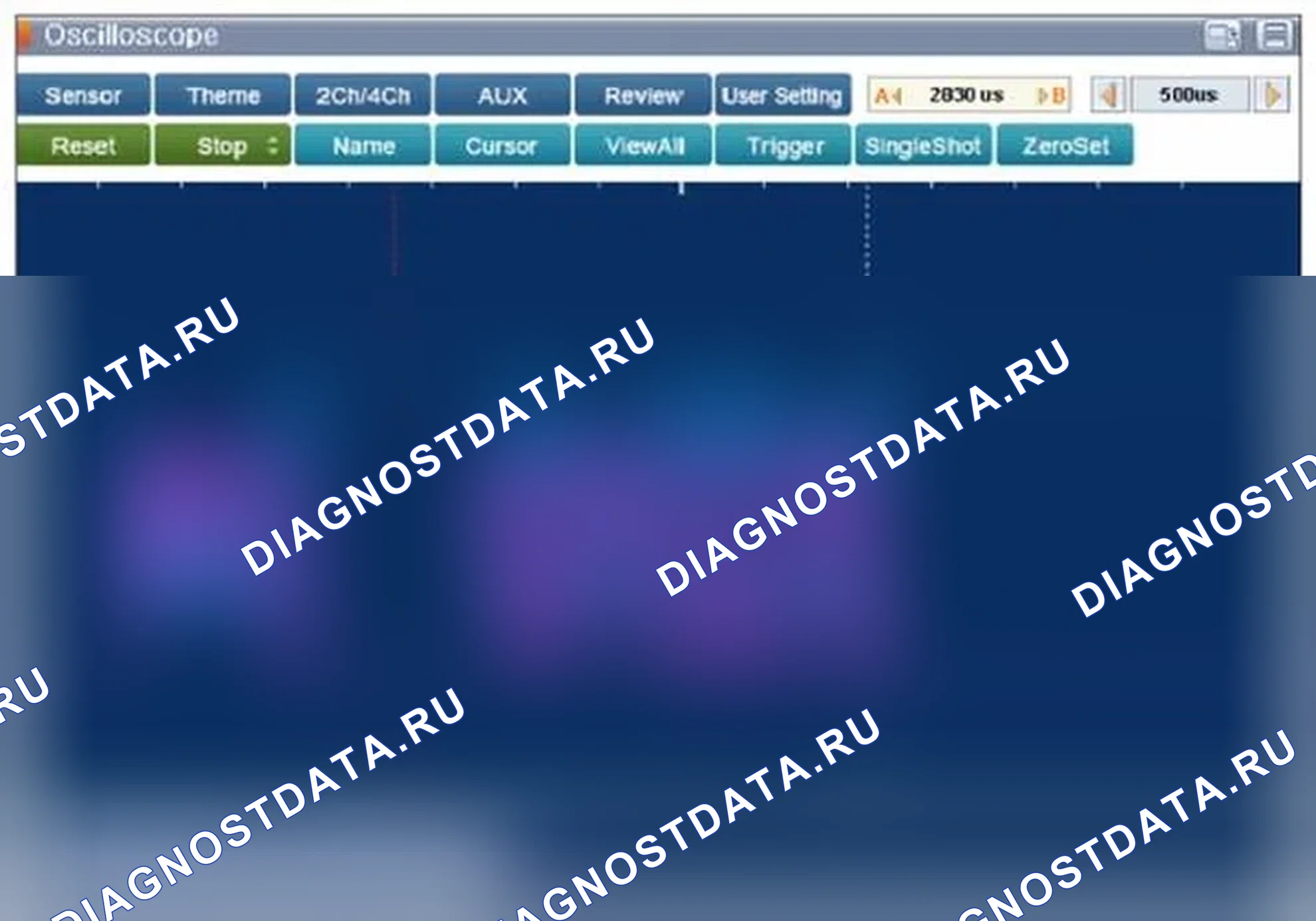Click the ZeroSet button
1316x921 pixels.
click(1065, 146)
